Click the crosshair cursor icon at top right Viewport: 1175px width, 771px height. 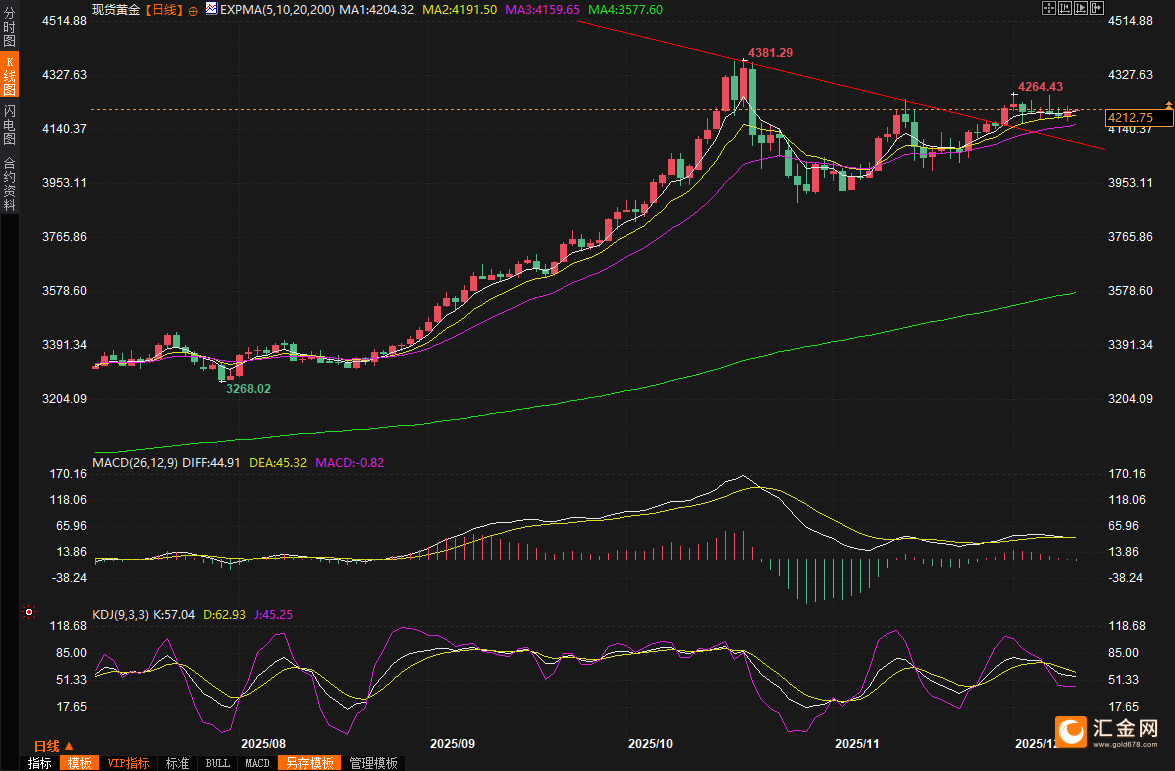1048,8
